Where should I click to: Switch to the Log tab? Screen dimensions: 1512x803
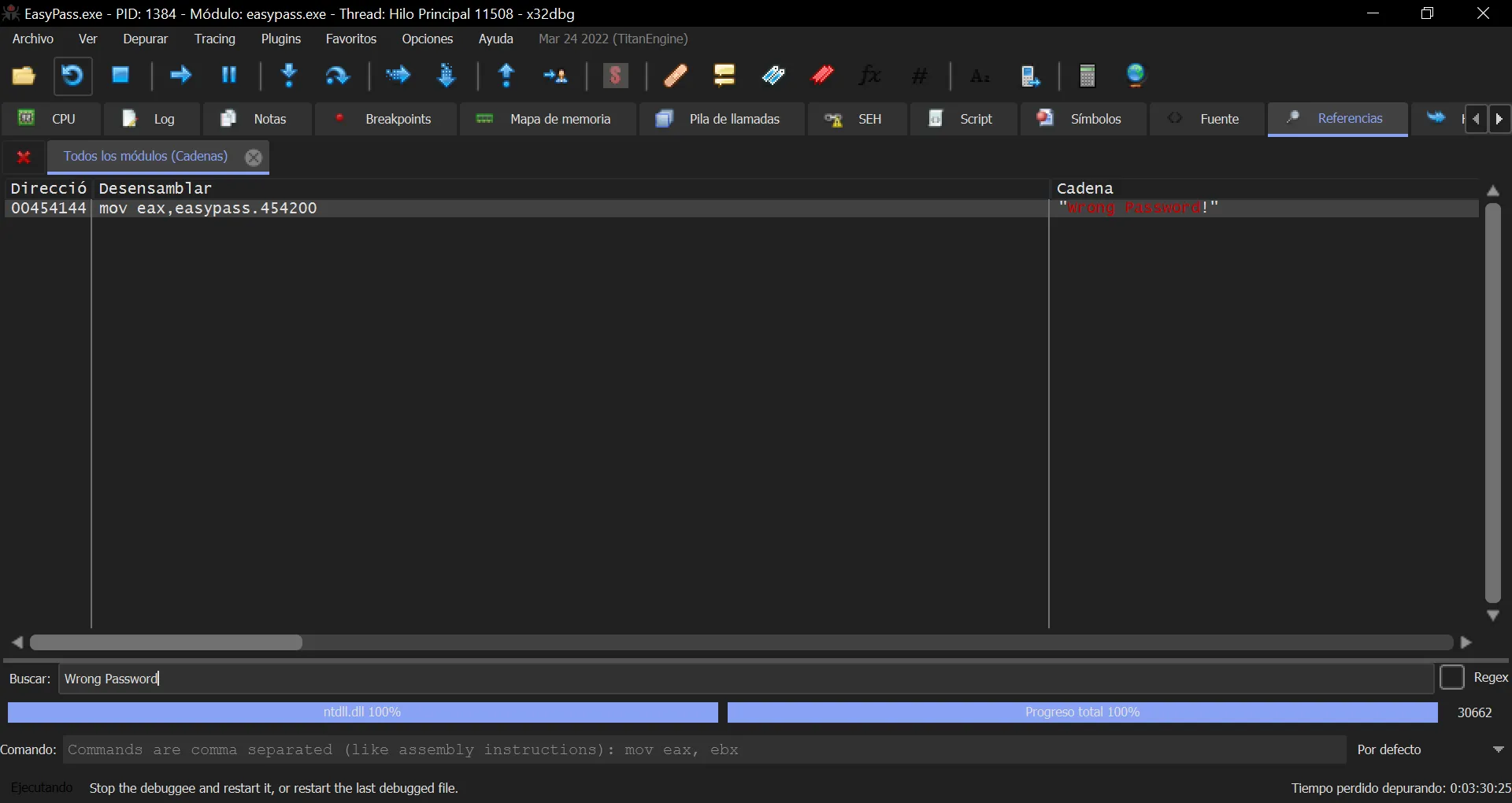151,119
